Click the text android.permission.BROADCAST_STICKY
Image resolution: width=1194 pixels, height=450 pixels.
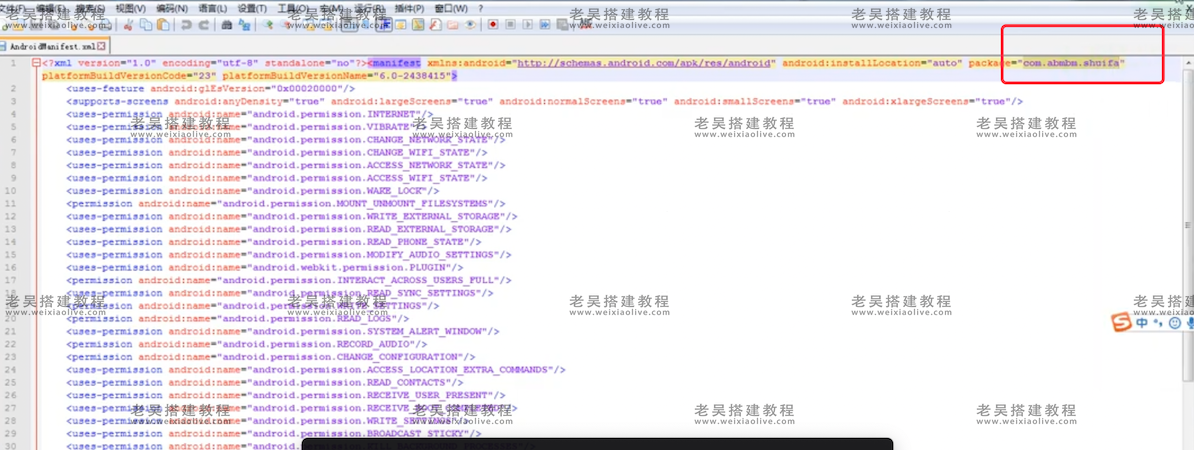[x=359, y=433]
